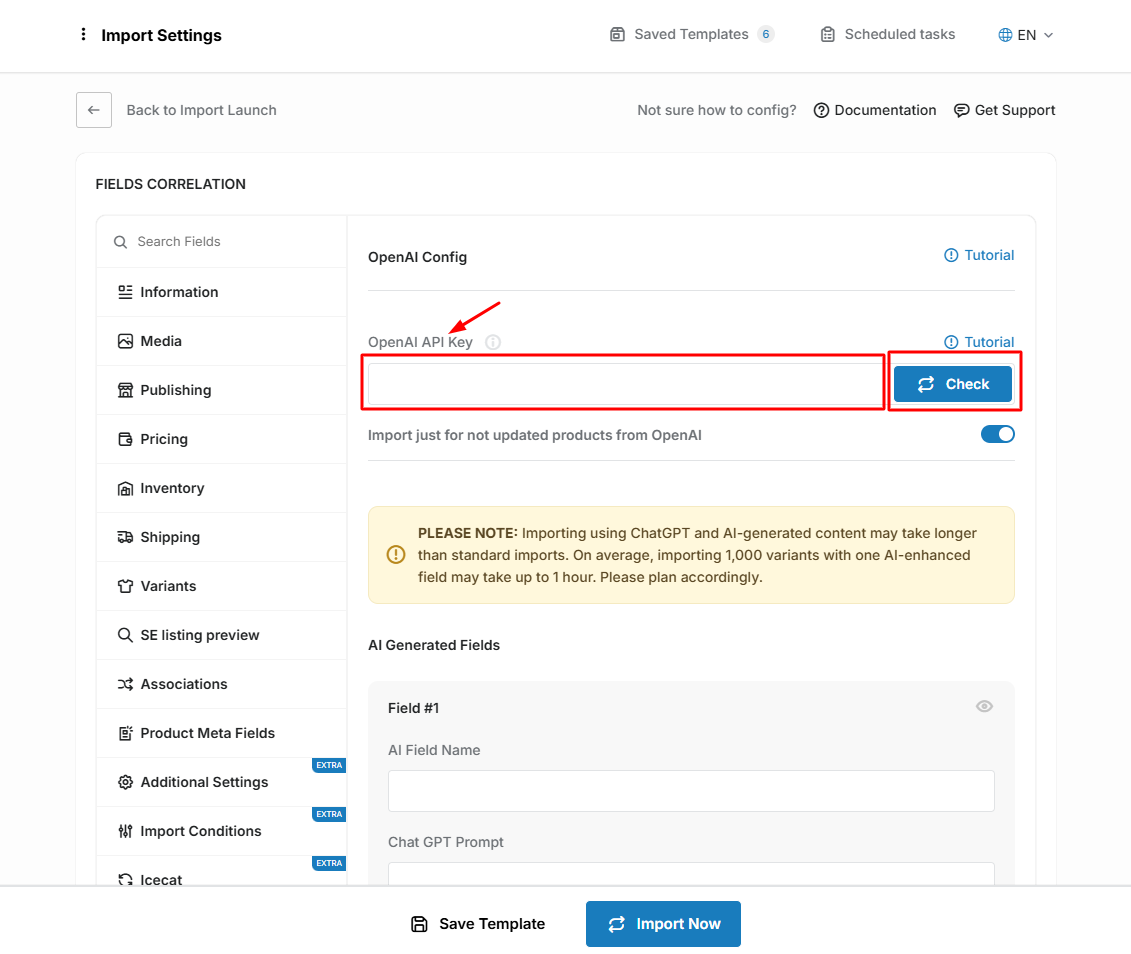Viewport: 1131px width, 954px height.
Task: Open Saved Templates
Action: pos(692,35)
